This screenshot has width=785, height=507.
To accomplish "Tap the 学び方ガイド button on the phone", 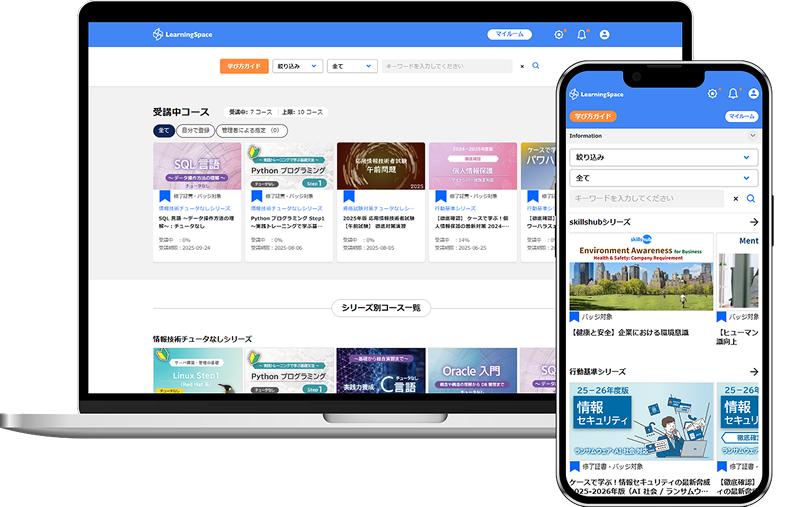I will (x=593, y=116).
